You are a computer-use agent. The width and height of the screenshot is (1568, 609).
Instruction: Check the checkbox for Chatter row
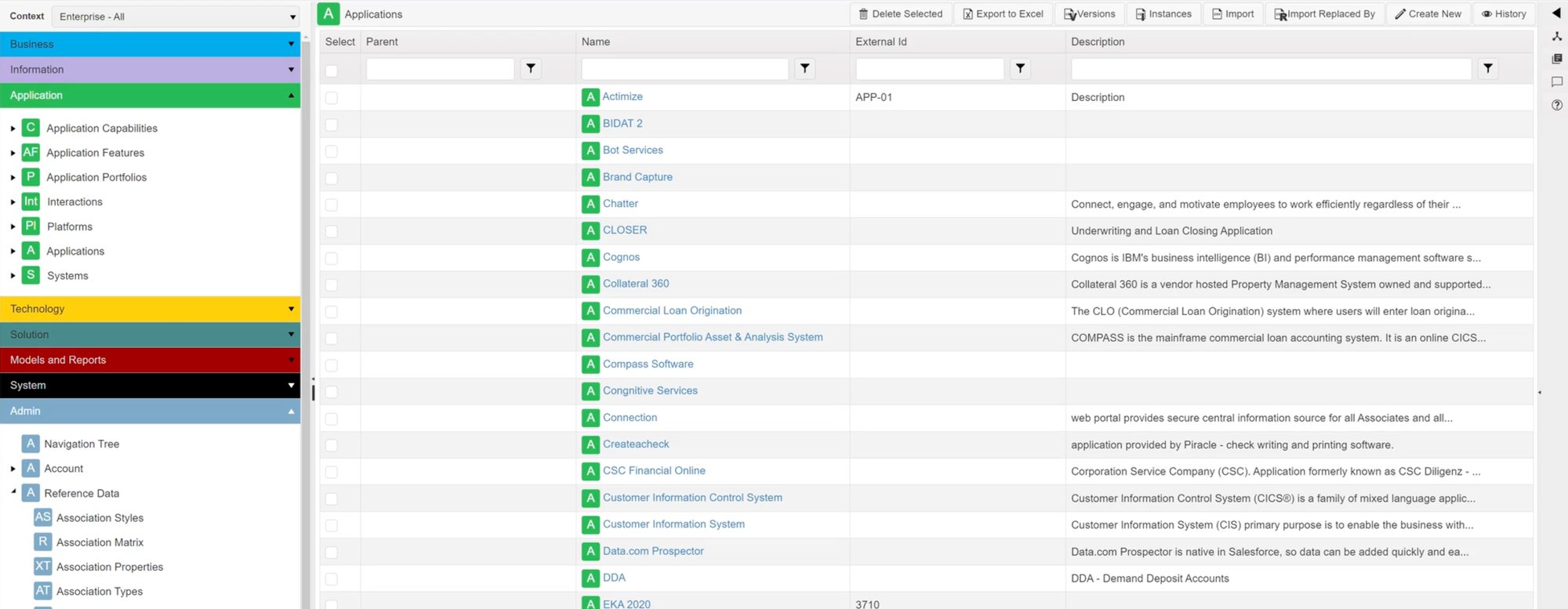coord(332,205)
